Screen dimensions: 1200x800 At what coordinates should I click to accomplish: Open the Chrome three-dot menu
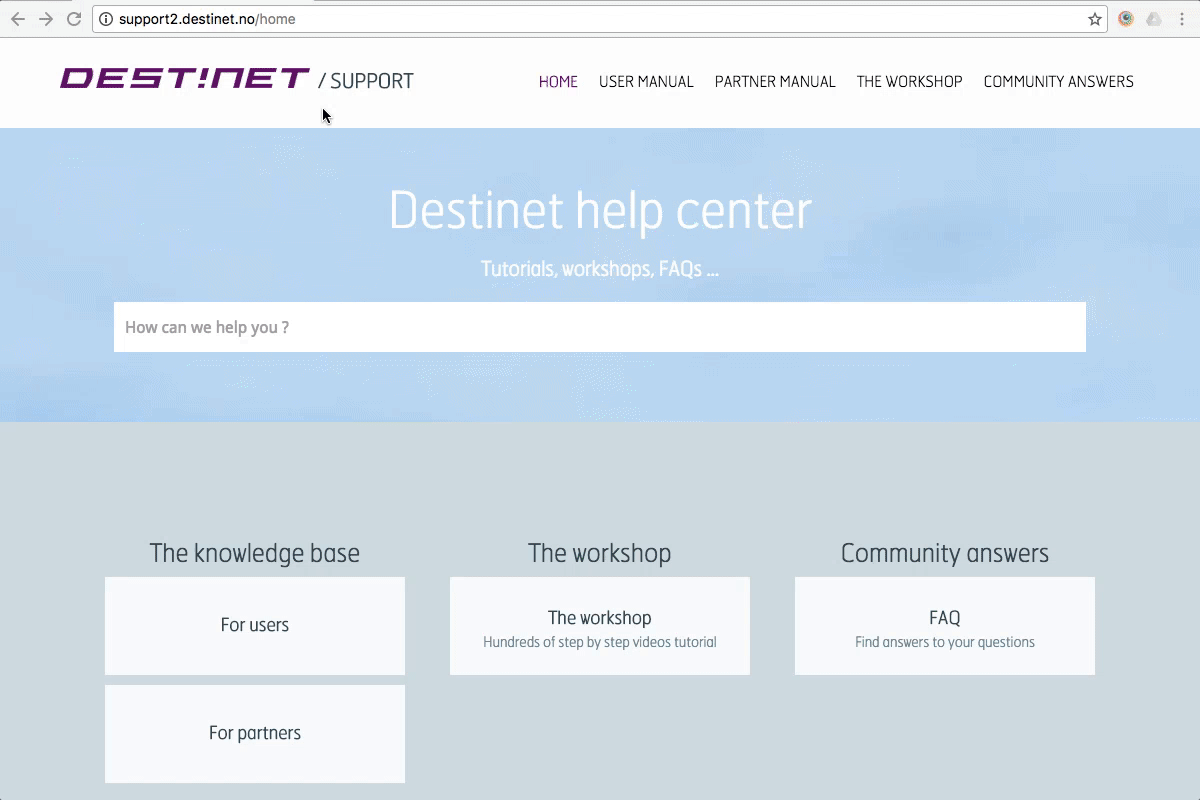[1182, 19]
